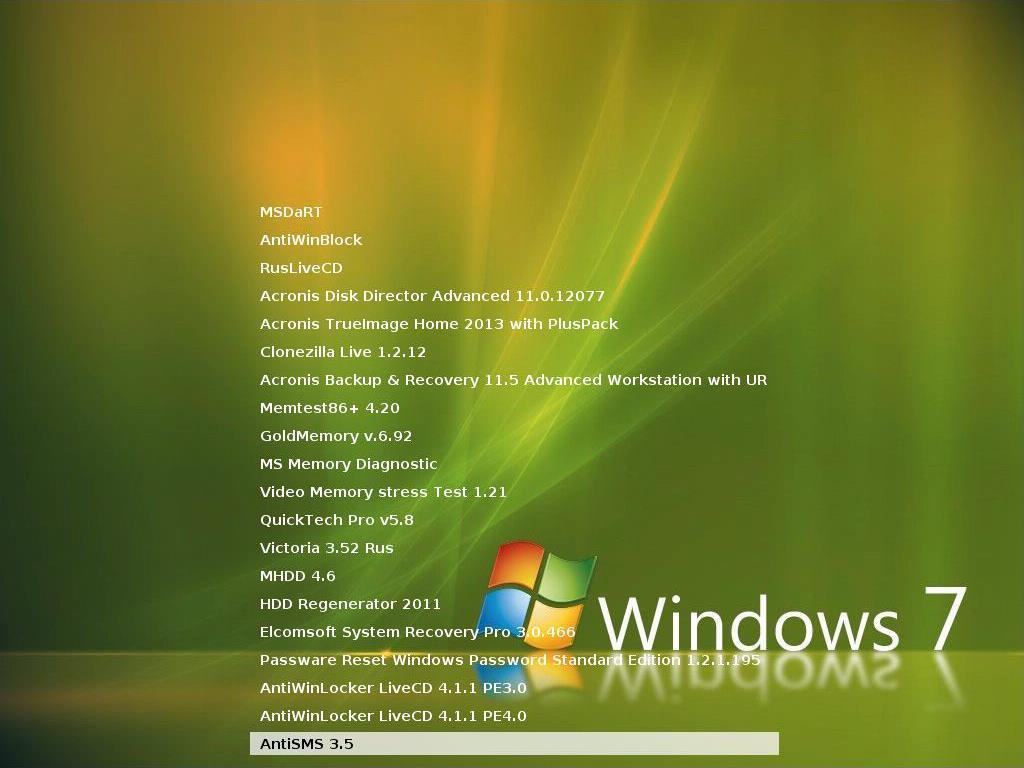Launch Acronis Disk Director Advanced 11.0.12077
Viewport: 1024px width, 768px height.
point(432,296)
